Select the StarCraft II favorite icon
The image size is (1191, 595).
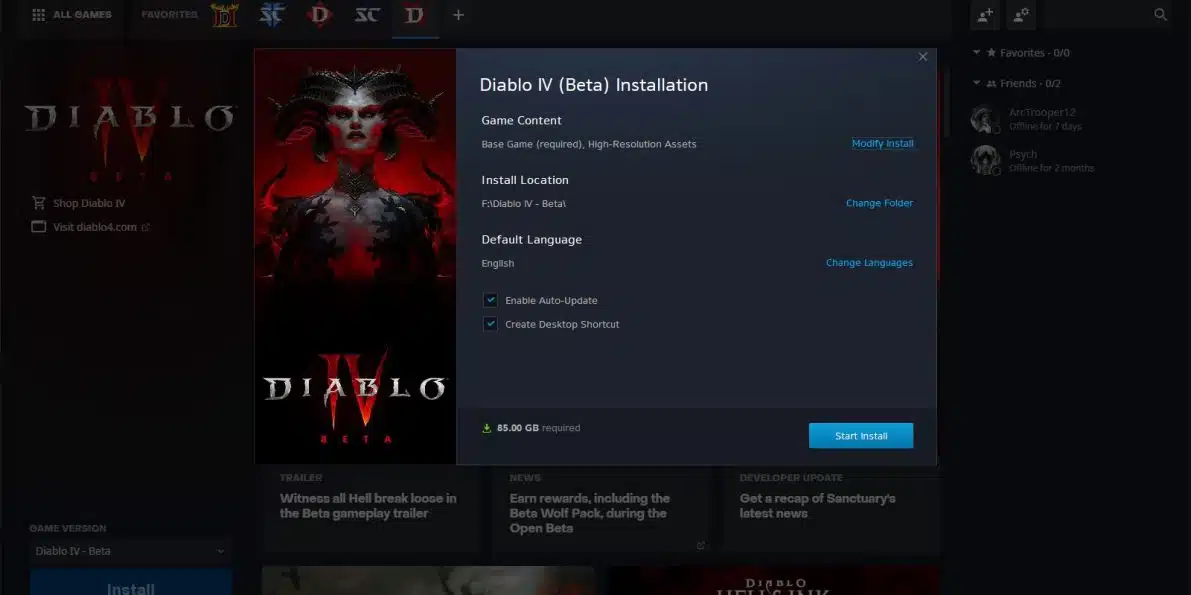click(x=272, y=14)
